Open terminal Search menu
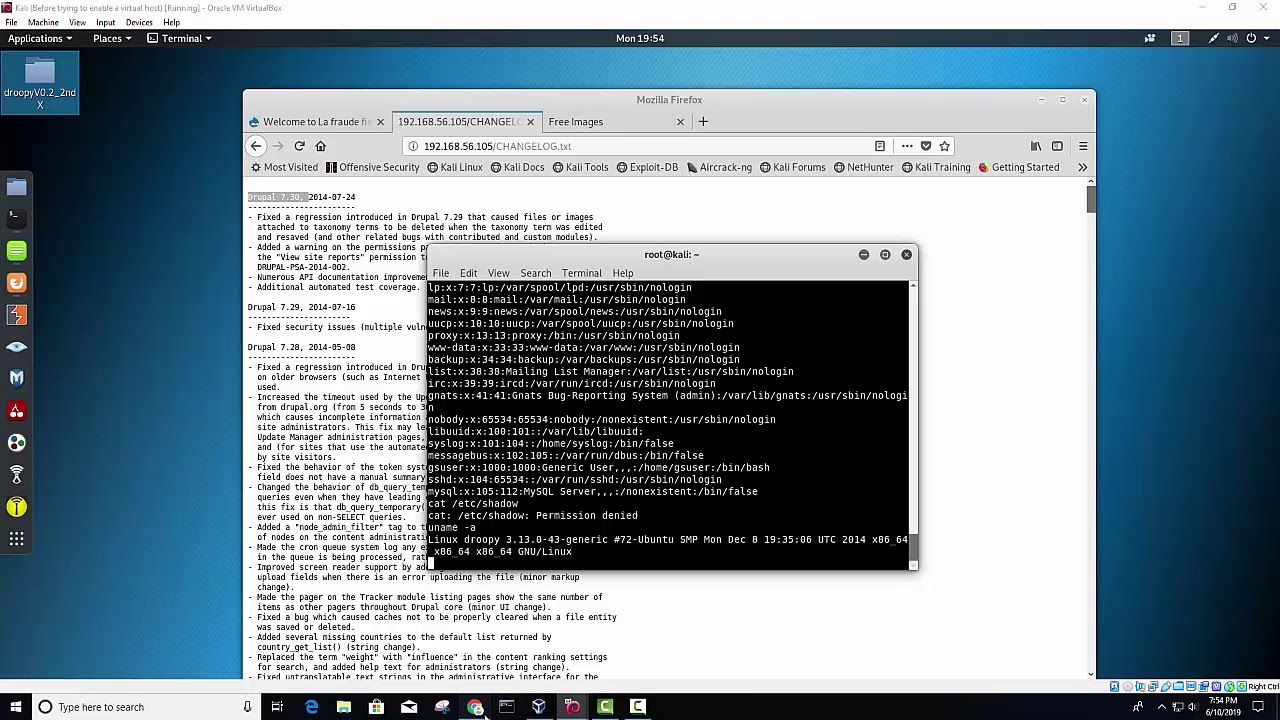 535,273
